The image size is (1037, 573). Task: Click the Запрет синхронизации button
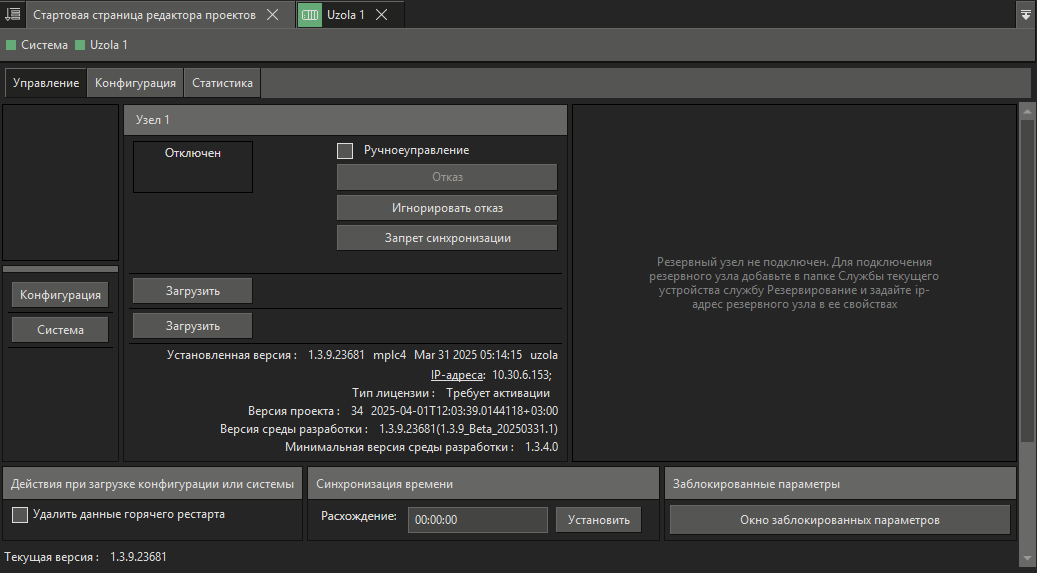[x=447, y=238]
